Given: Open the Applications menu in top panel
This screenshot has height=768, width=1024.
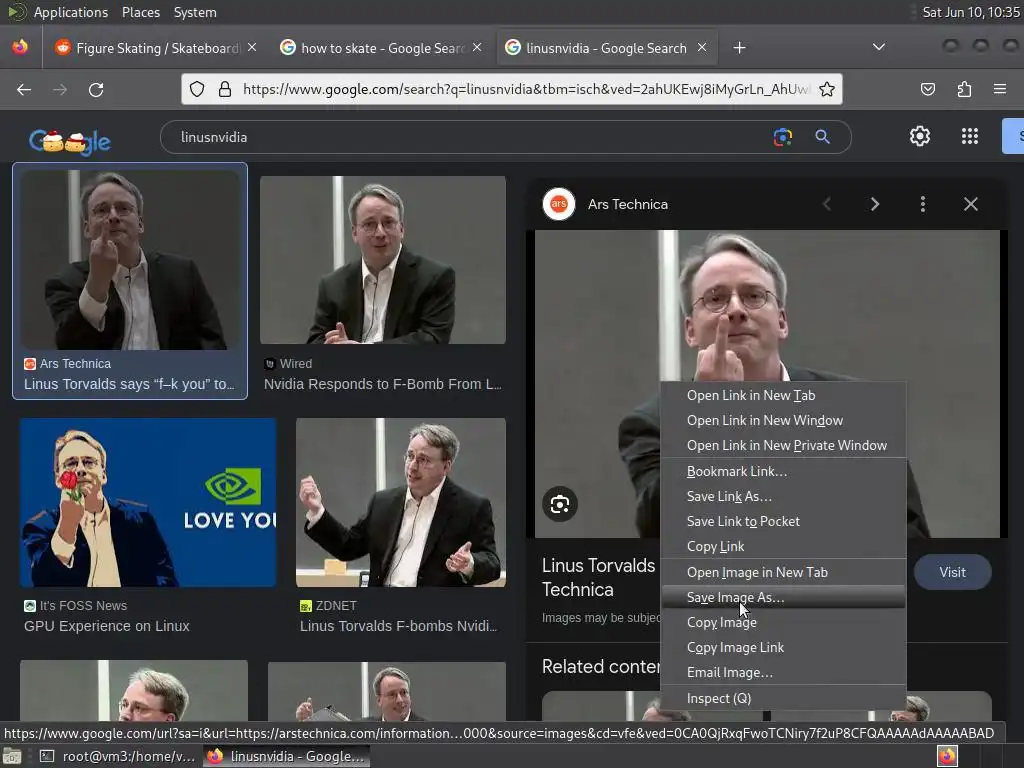Looking at the screenshot, I should [71, 12].
